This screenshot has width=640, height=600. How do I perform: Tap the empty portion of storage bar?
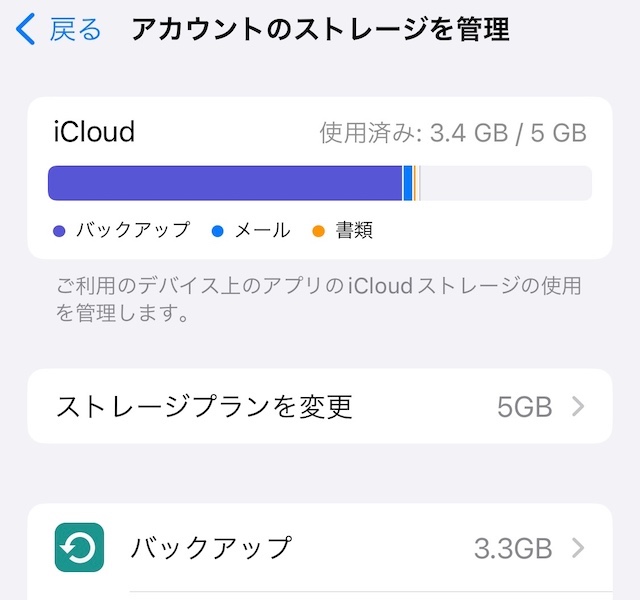tap(505, 184)
